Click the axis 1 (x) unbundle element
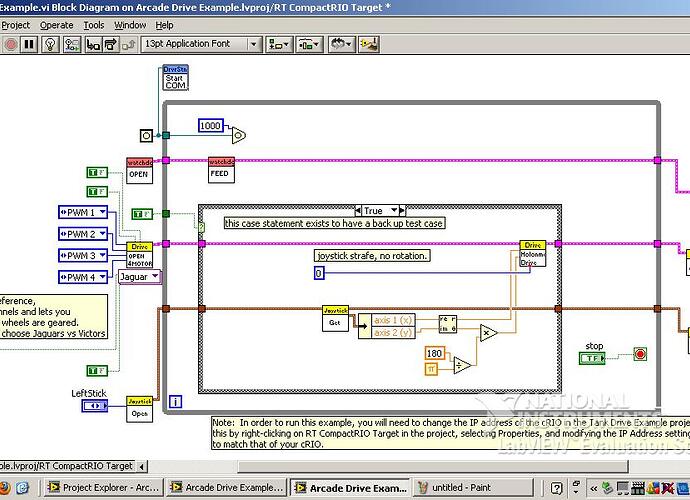 coord(393,320)
